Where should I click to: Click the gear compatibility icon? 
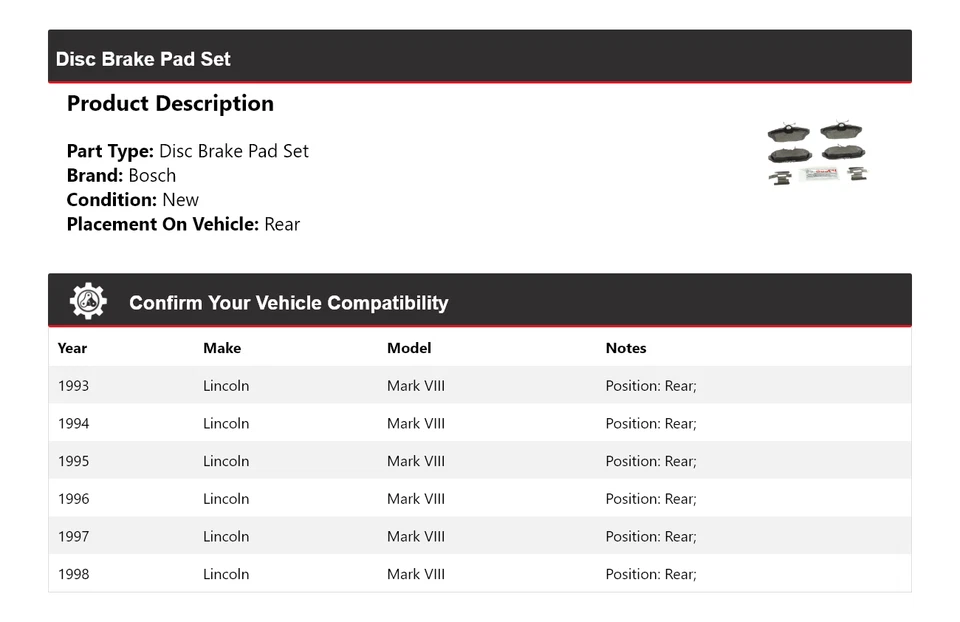[x=88, y=301]
